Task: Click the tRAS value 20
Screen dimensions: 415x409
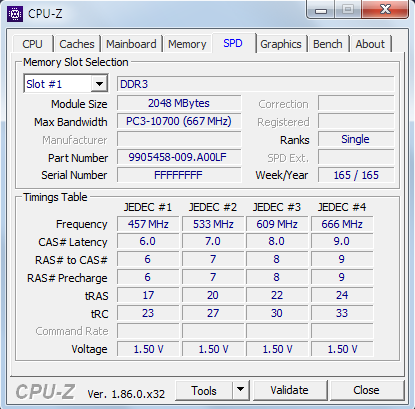Action: coord(213,295)
